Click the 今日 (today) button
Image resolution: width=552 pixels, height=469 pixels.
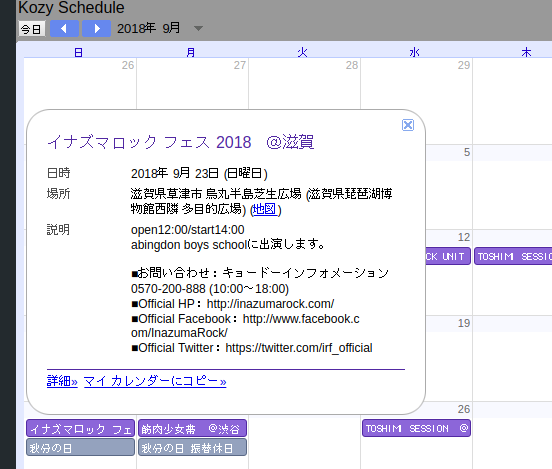click(x=32, y=29)
